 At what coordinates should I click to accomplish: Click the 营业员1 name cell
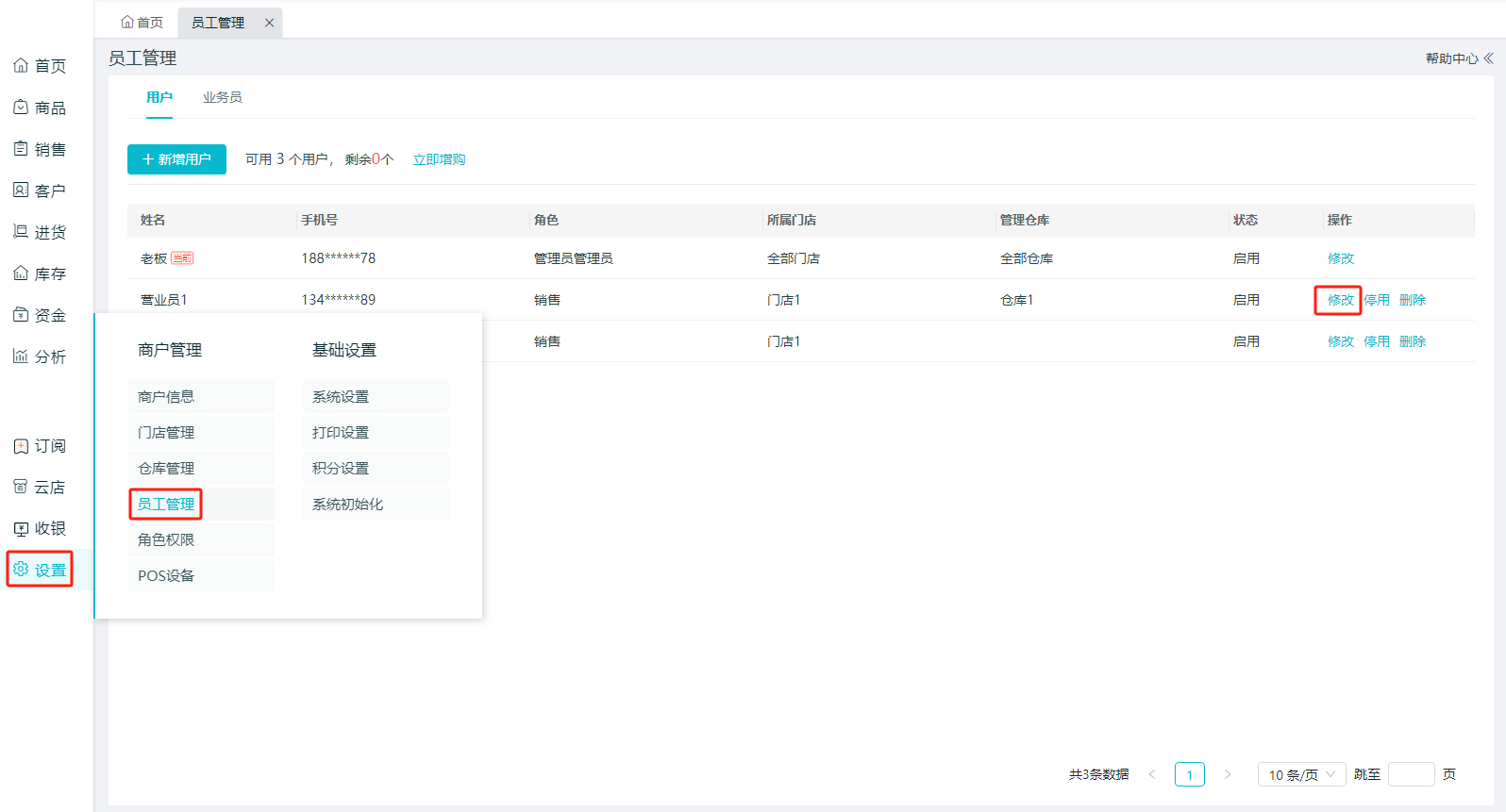click(164, 300)
